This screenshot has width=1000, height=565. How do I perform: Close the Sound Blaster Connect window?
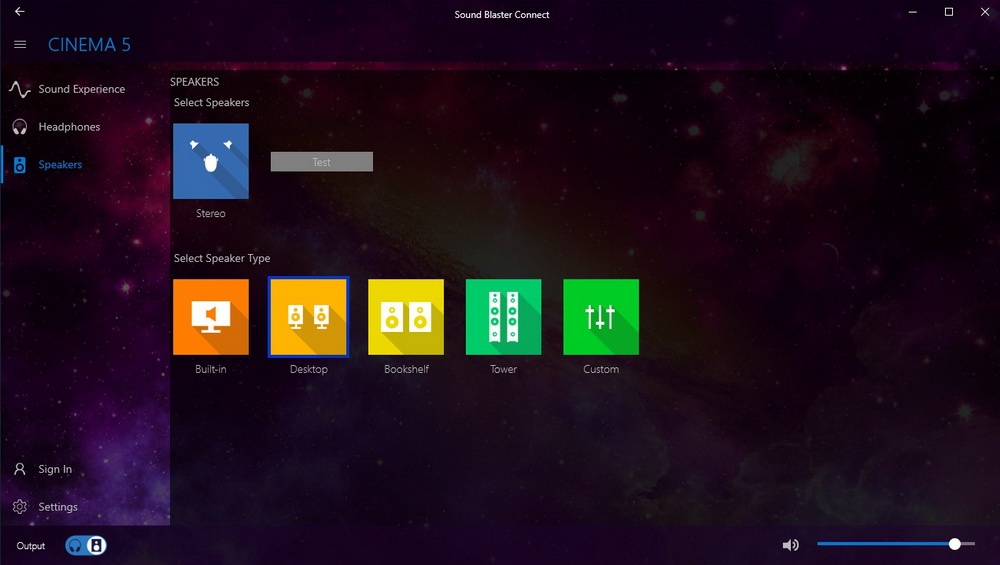(x=985, y=12)
